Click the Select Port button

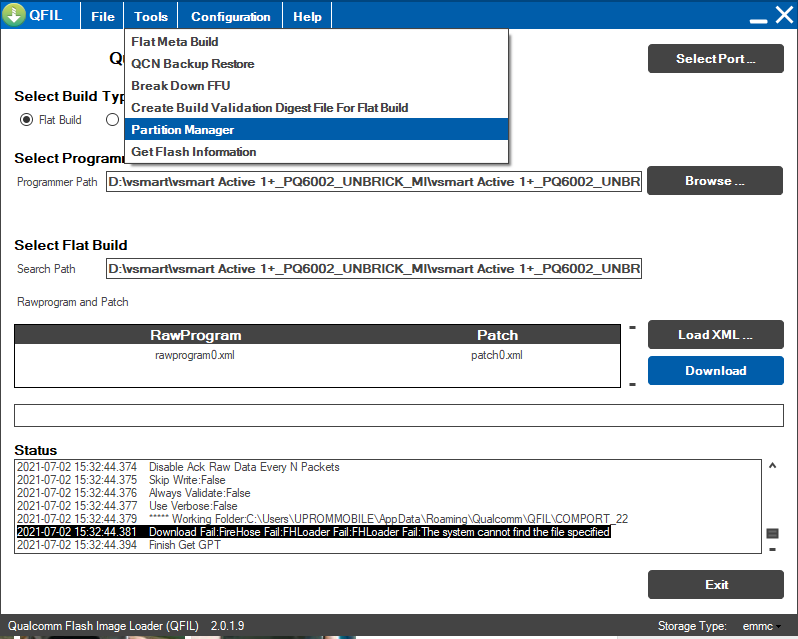pos(715,59)
